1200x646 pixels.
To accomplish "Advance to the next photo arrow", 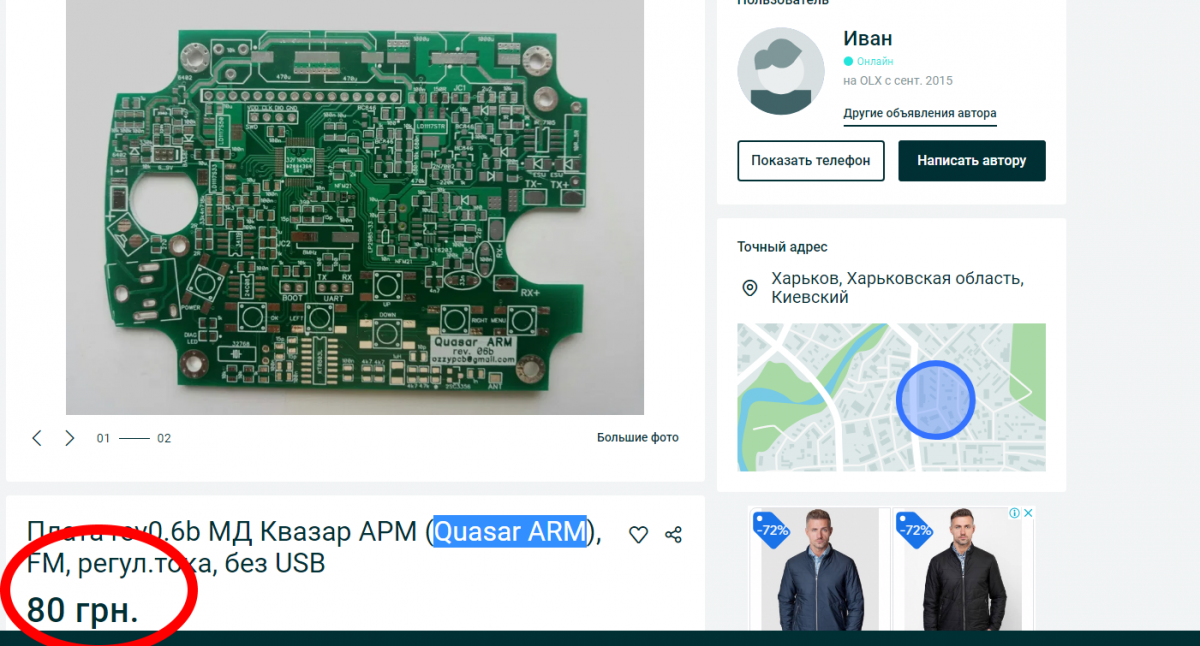I will pyautogui.click(x=70, y=438).
